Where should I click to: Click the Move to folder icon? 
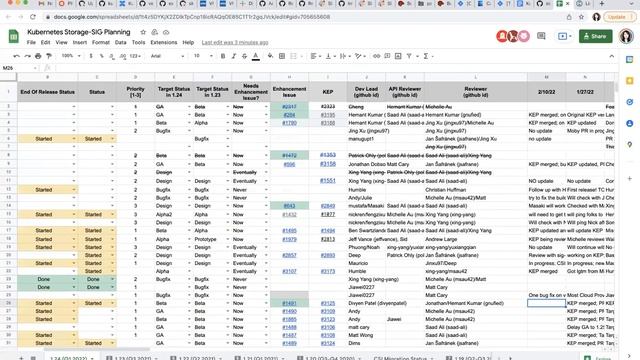154,32
